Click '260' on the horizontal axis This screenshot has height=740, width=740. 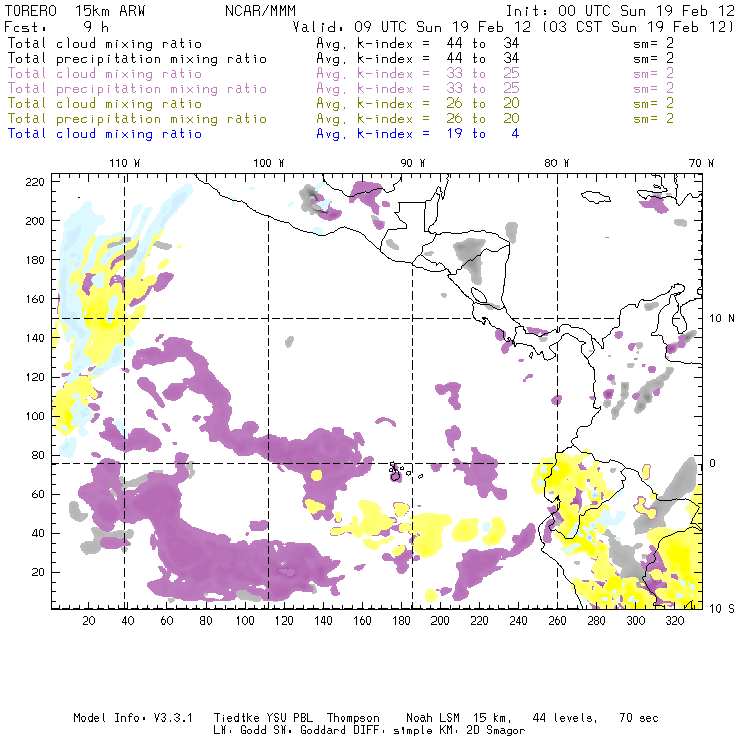(557, 620)
